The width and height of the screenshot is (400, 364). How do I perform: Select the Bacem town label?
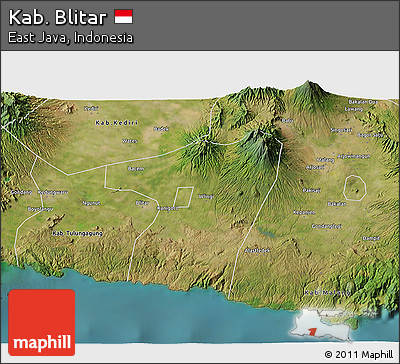point(136,169)
